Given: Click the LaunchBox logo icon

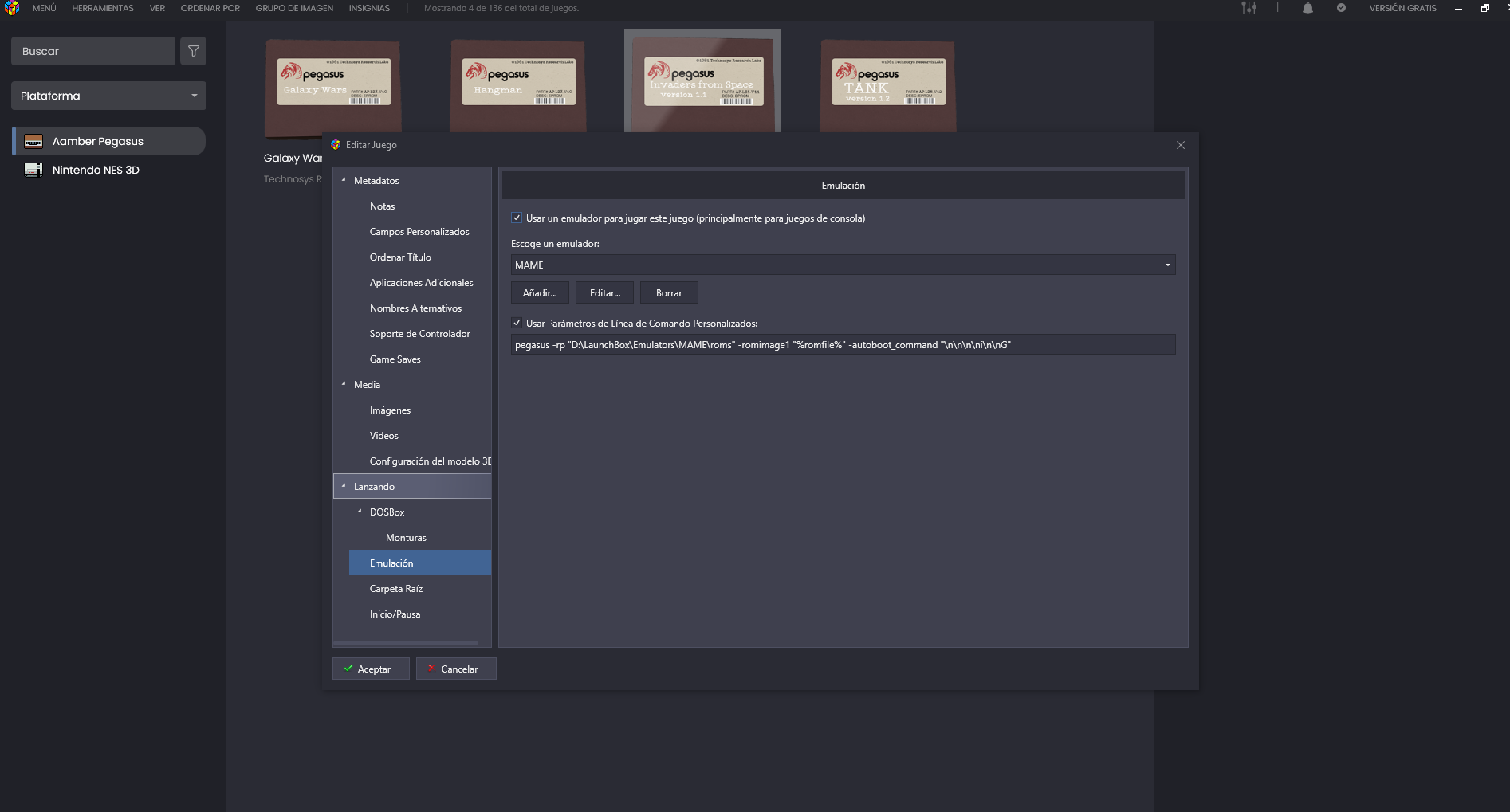Looking at the screenshot, I should (x=11, y=8).
